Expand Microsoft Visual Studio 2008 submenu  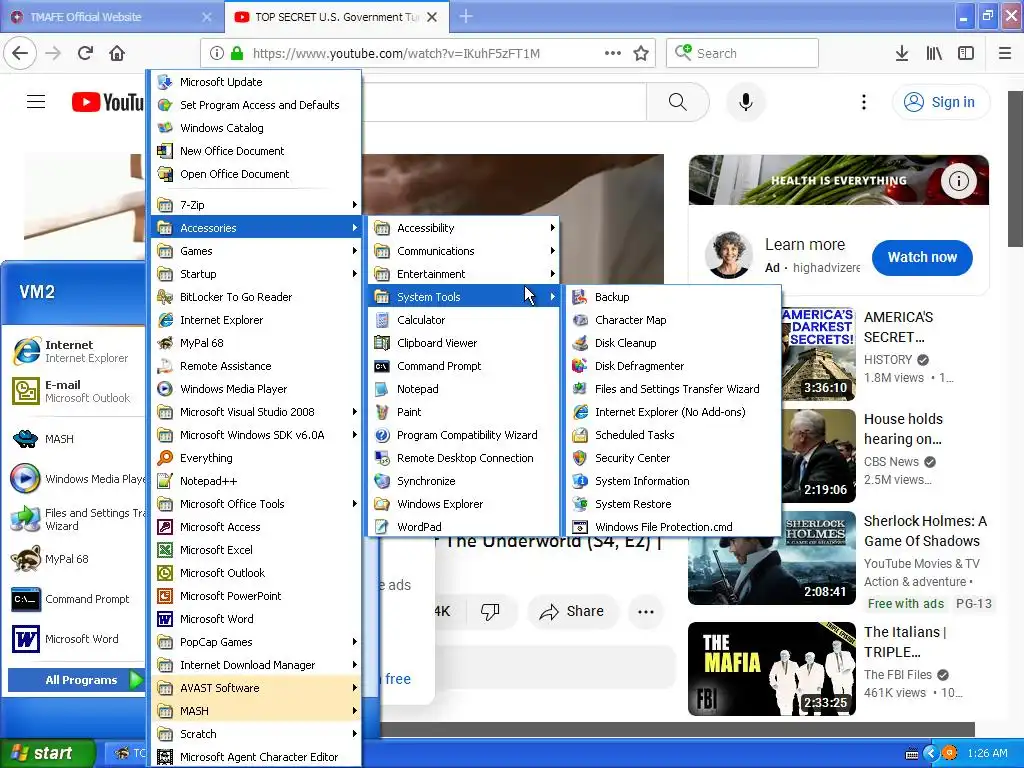(x=256, y=412)
